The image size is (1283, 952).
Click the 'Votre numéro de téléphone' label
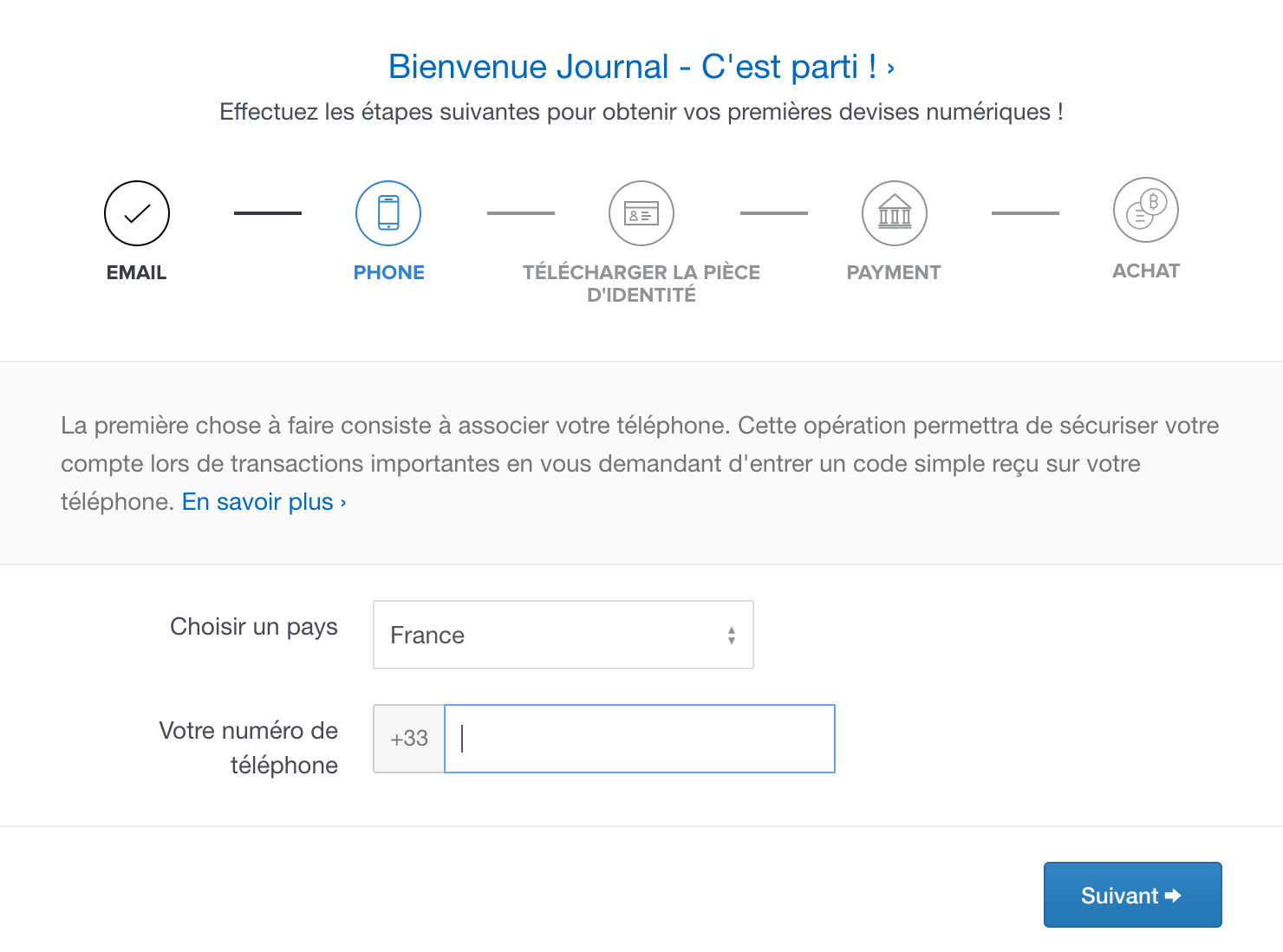click(250, 747)
